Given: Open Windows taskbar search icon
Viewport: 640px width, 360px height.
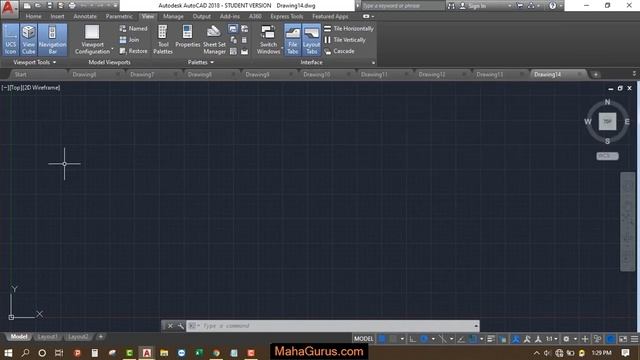Looking at the screenshot, I should (25, 353).
